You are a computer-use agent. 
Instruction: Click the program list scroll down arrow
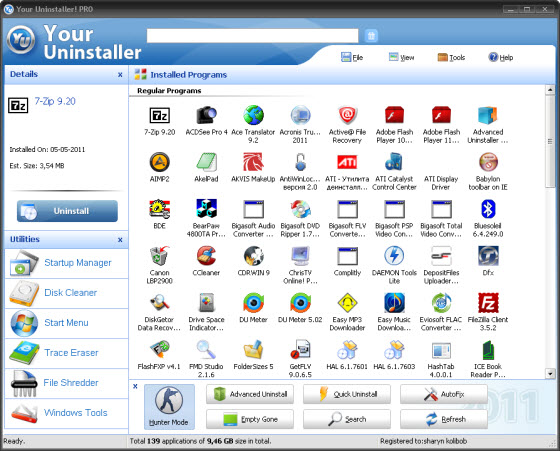550,374
